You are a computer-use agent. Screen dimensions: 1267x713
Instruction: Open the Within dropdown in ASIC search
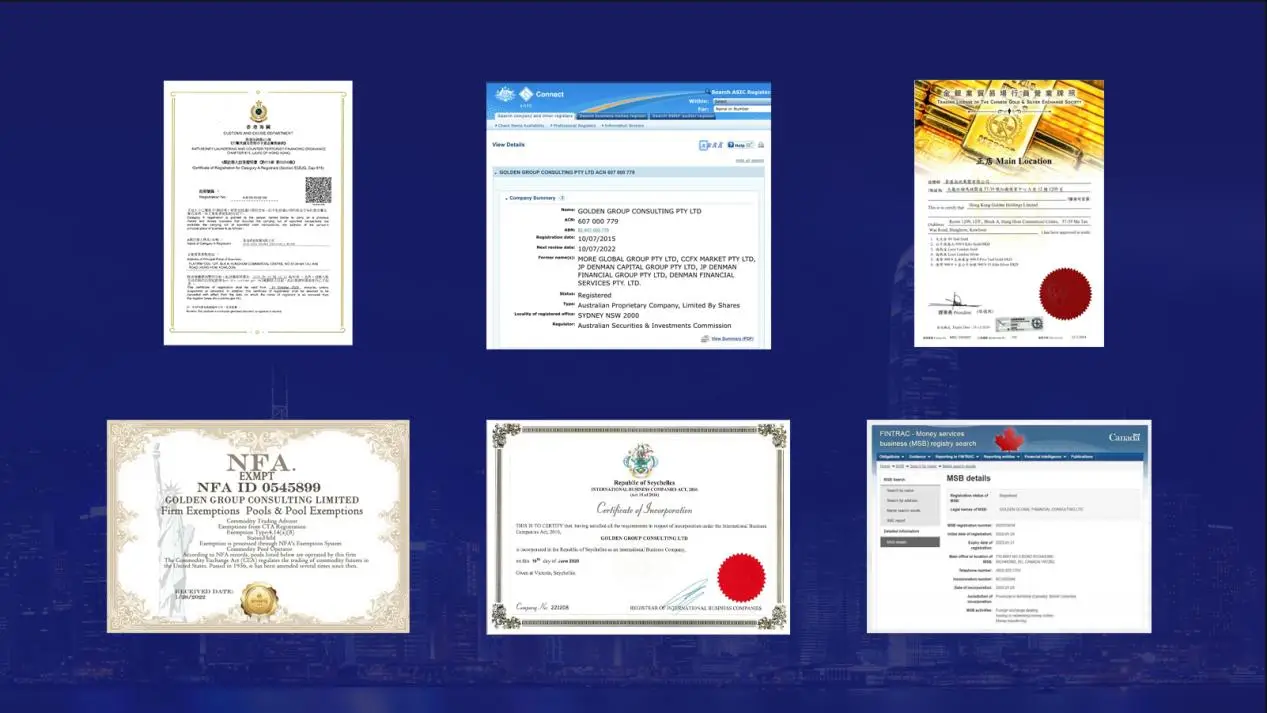(x=741, y=101)
